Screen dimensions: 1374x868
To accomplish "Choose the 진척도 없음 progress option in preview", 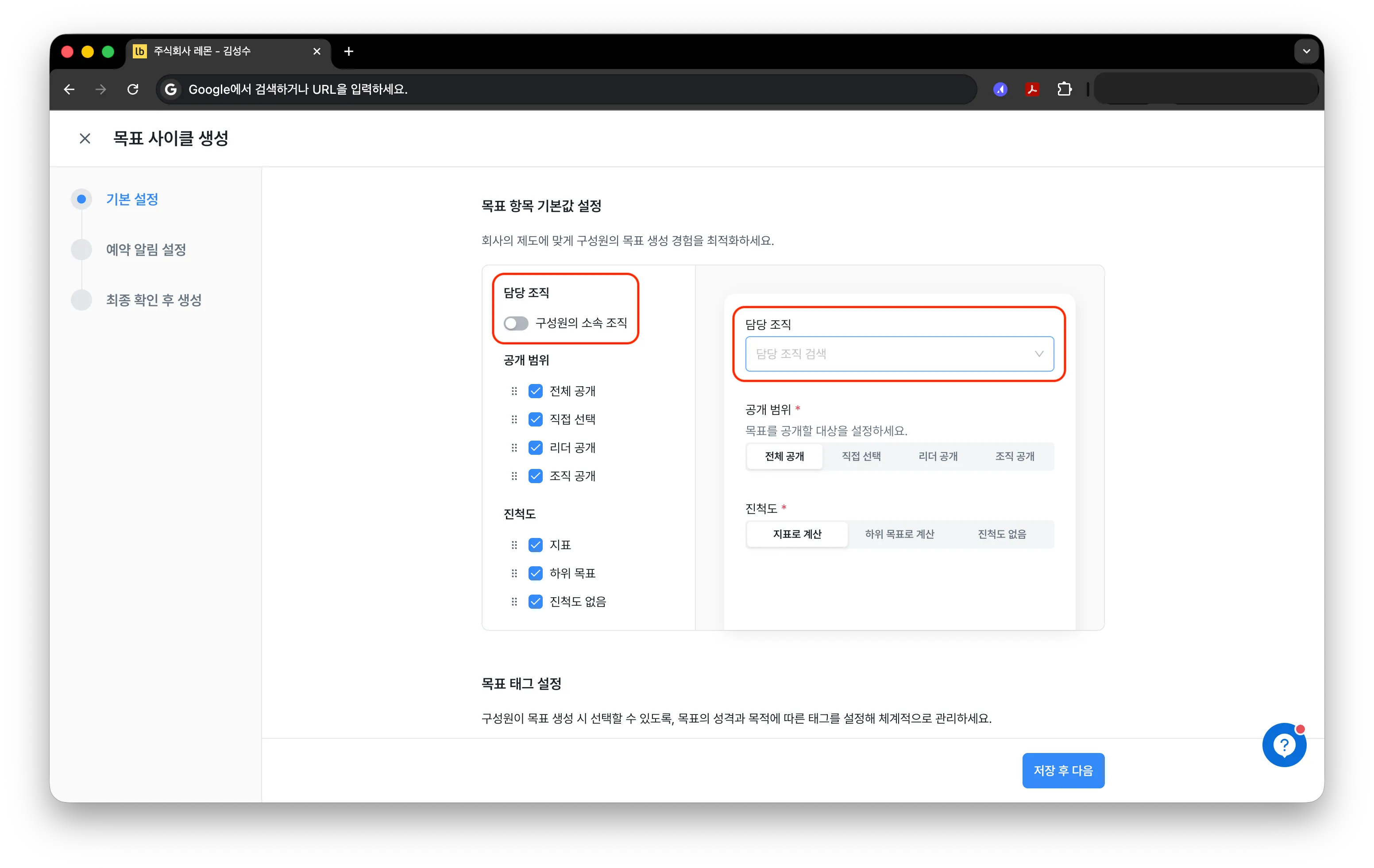I will tap(1002, 534).
